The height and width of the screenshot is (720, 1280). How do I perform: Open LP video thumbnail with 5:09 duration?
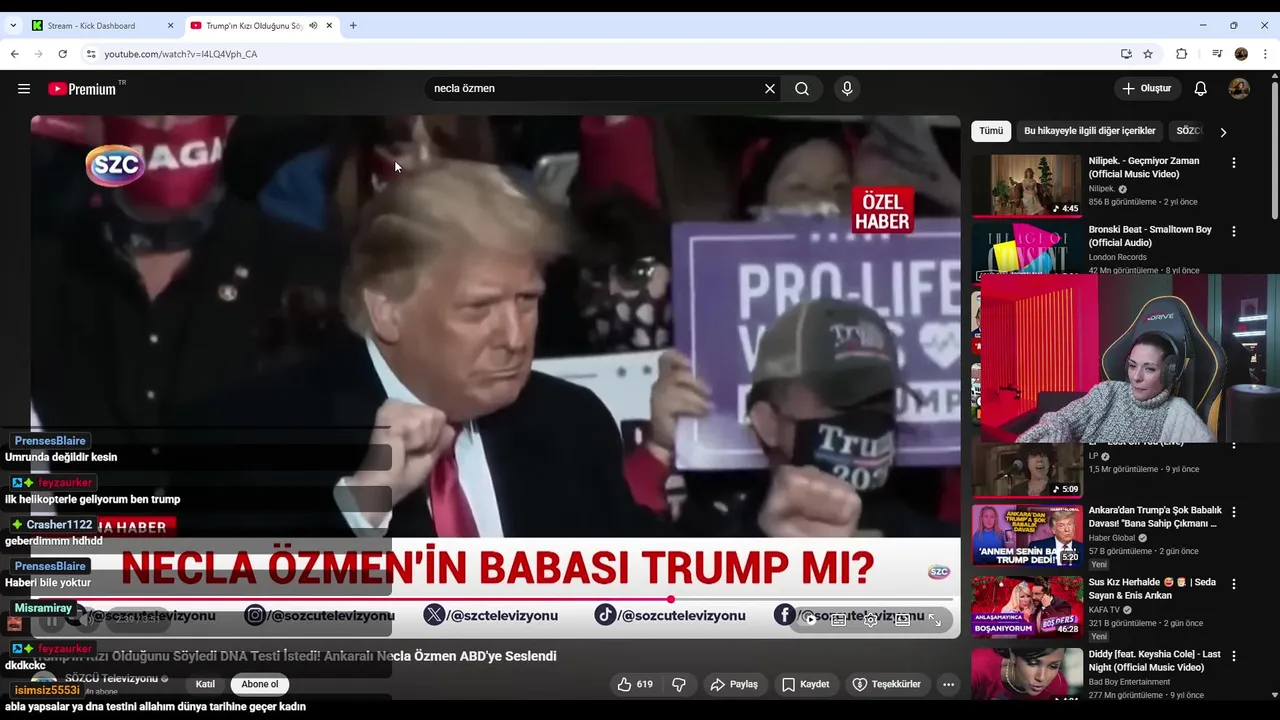(1027, 470)
